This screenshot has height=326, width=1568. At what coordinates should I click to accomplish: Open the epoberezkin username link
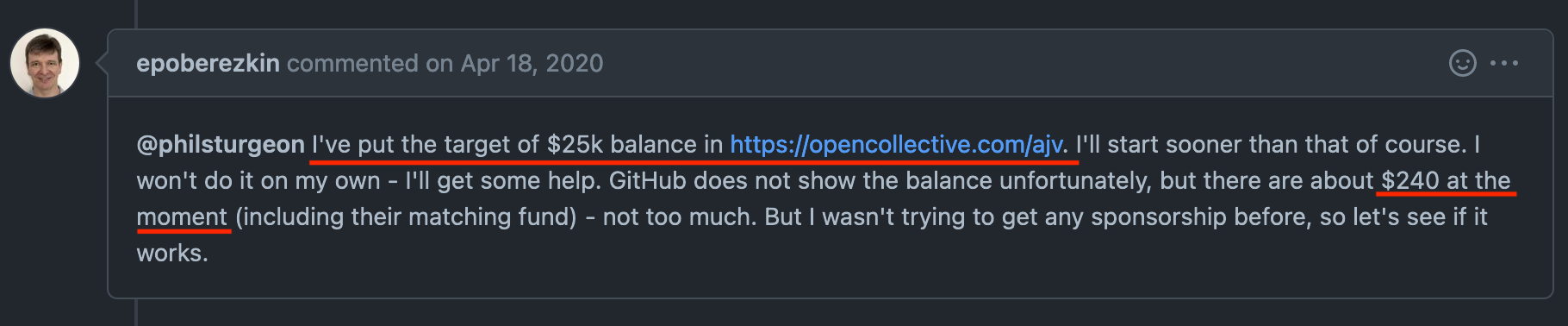[x=208, y=63]
